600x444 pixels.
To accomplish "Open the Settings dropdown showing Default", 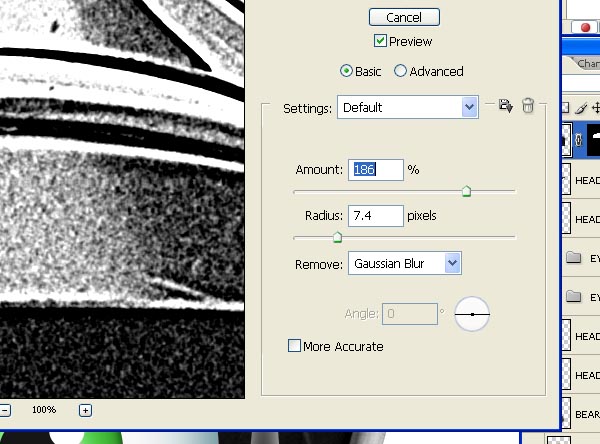I will (x=408, y=107).
